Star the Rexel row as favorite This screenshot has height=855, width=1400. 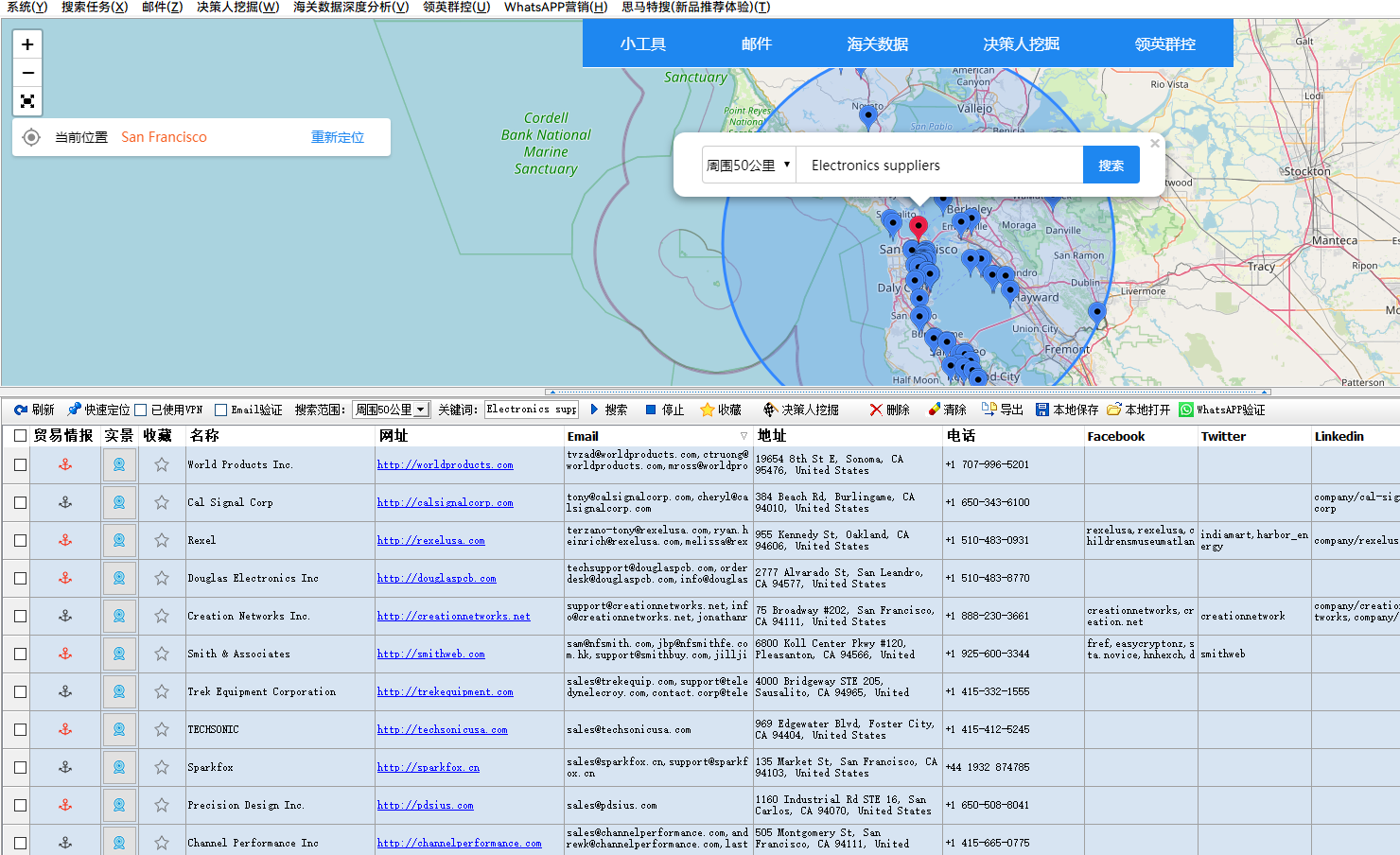pos(162,540)
